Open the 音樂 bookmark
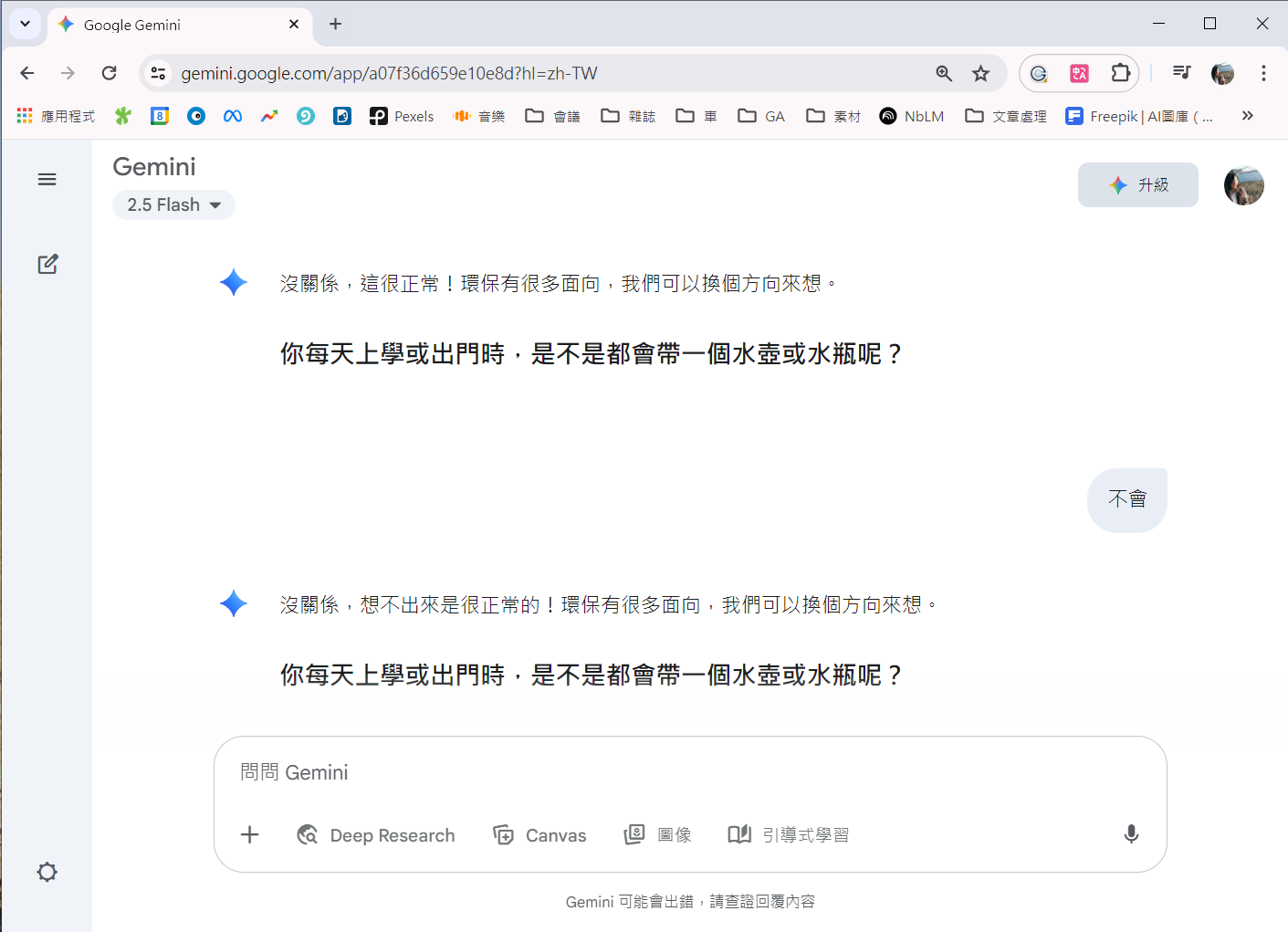1288x932 pixels. coord(479,116)
